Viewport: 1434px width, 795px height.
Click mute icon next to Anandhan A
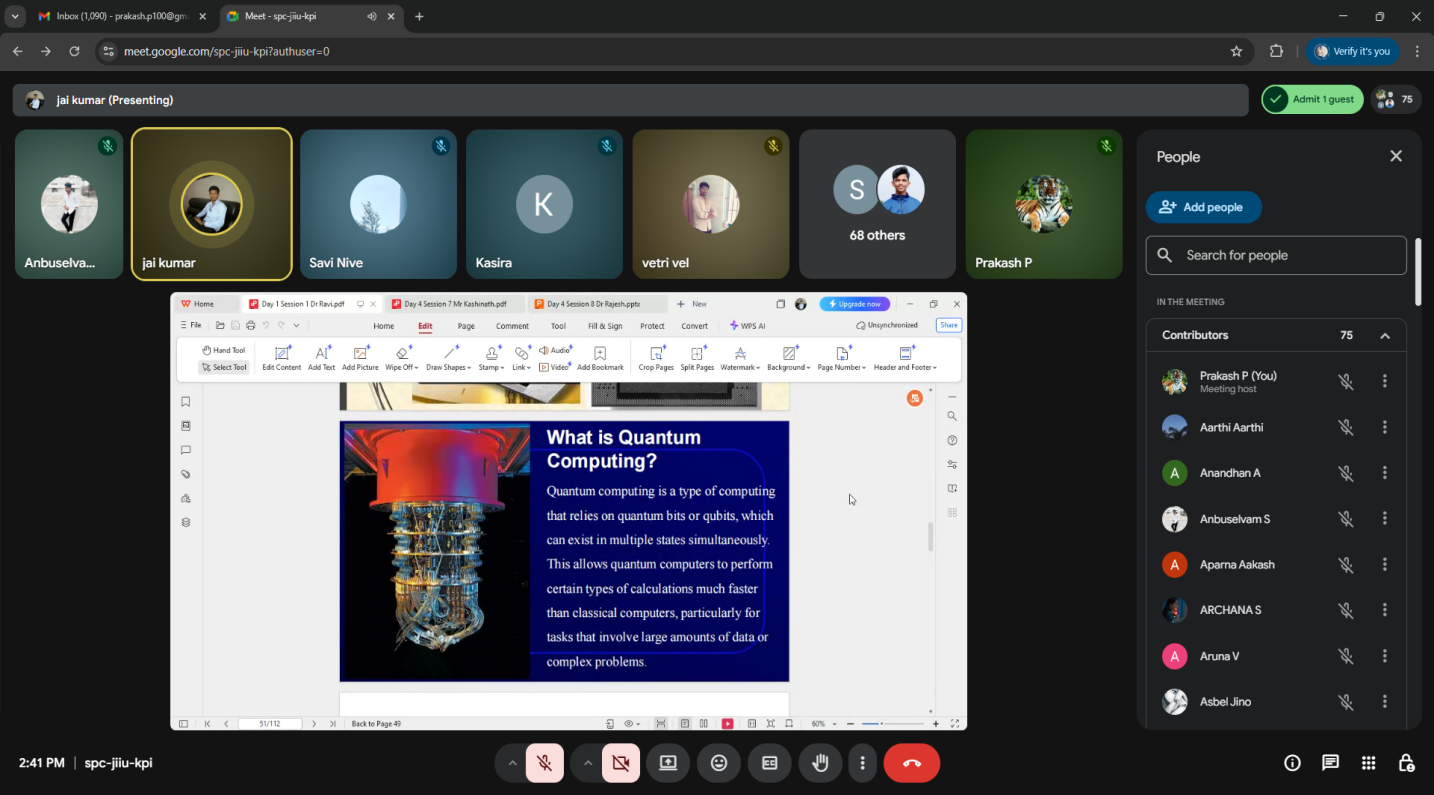(x=1346, y=473)
